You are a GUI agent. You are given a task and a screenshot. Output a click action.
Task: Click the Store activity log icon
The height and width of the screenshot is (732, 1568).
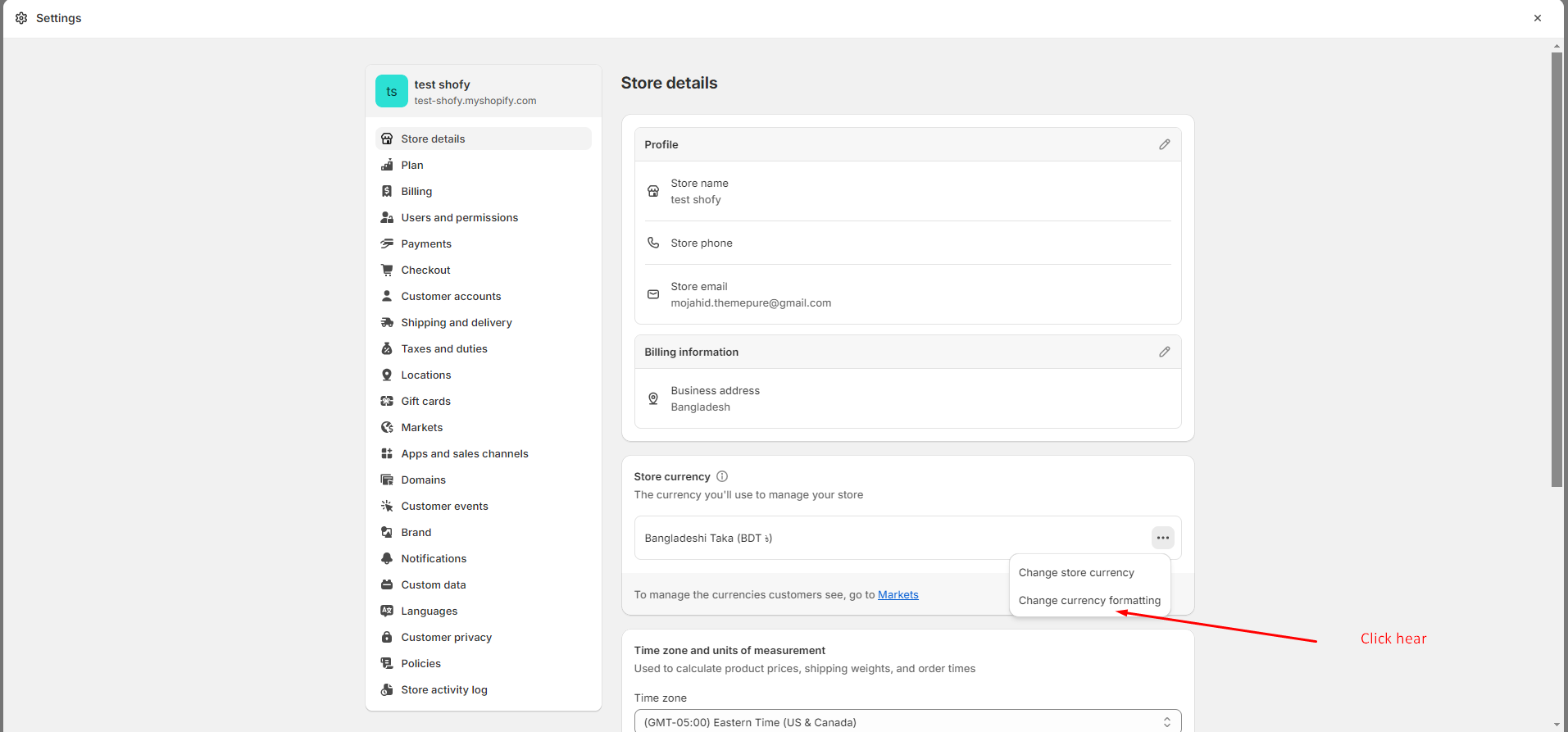tap(387, 689)
